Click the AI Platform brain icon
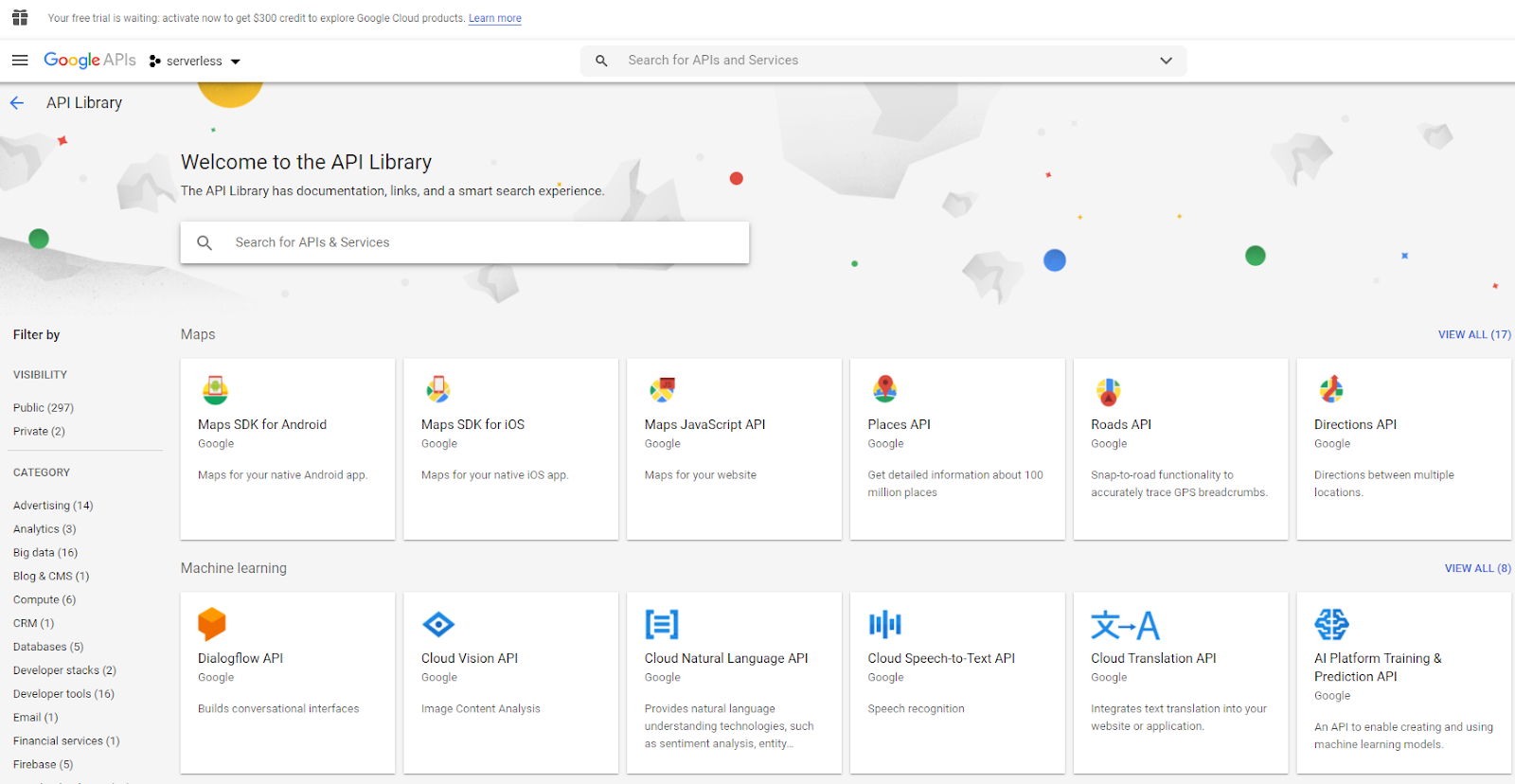The image size is (1515, 784). click(1331, 624)
